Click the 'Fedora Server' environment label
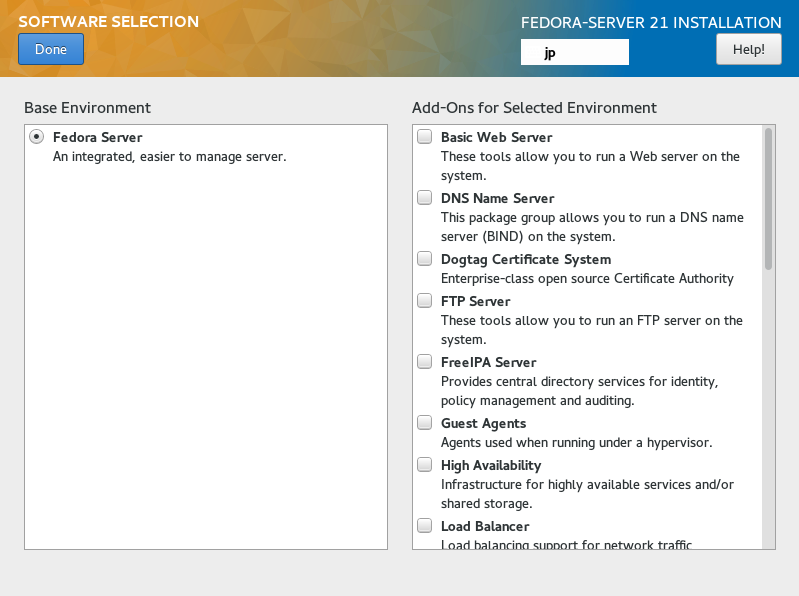The width and height of the screenshot is (799, 596). pyautogui.click(x=98, y=138)
